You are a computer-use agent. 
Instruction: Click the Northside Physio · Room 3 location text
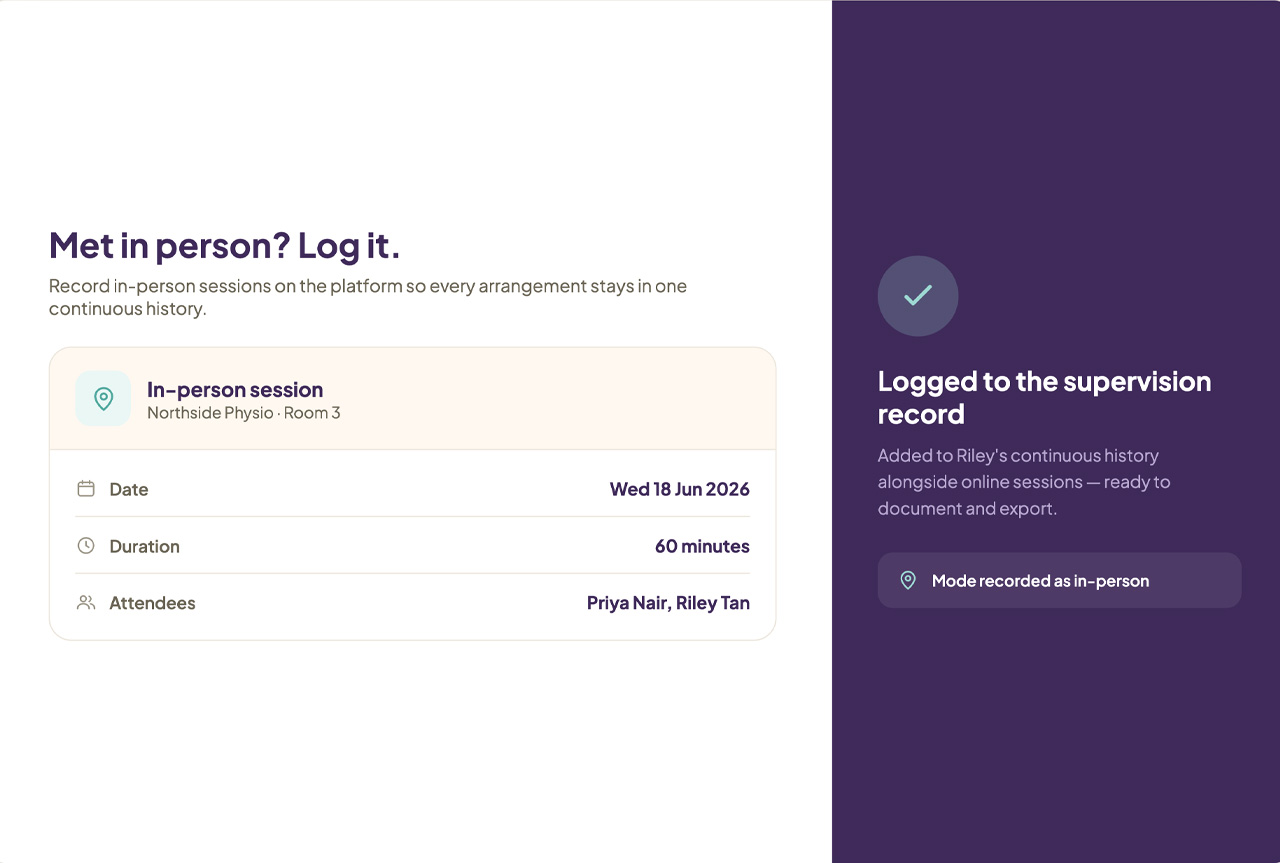244,412
